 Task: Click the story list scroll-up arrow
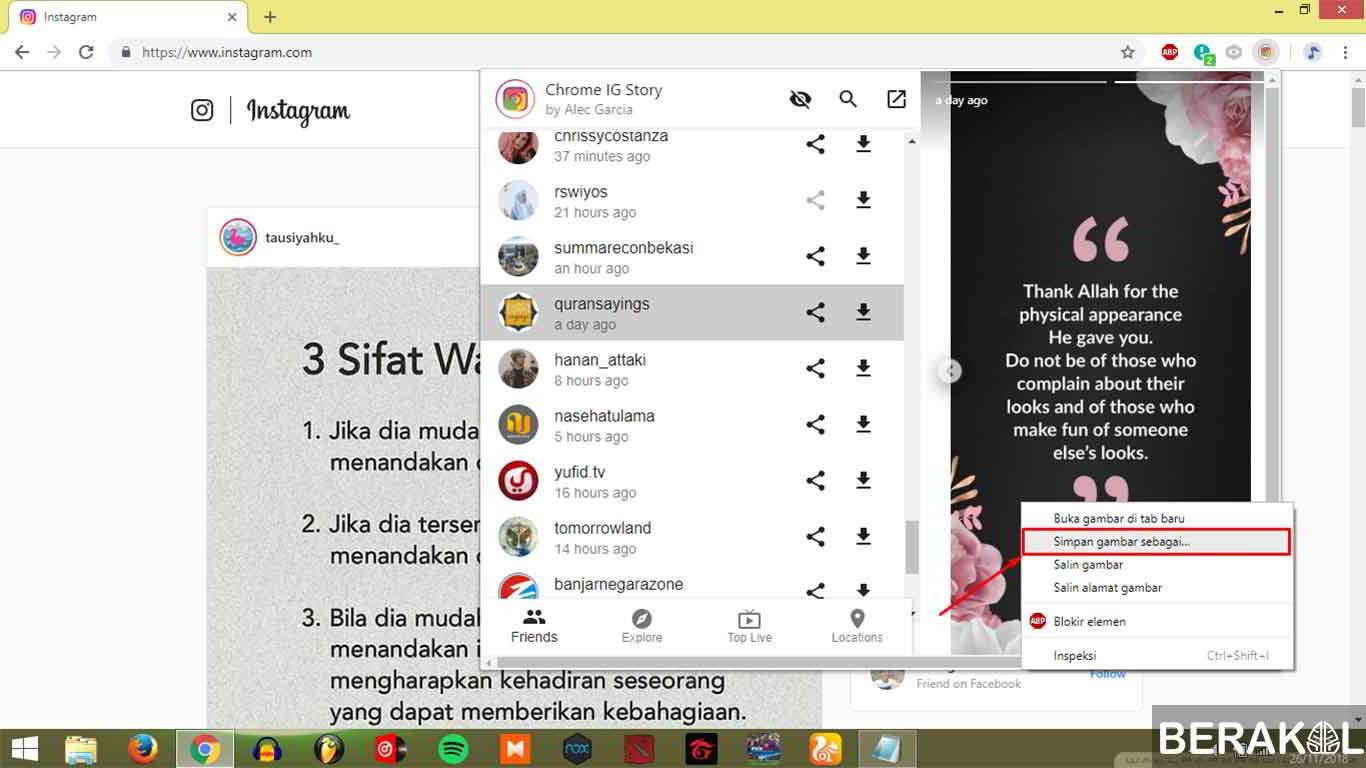911,142
